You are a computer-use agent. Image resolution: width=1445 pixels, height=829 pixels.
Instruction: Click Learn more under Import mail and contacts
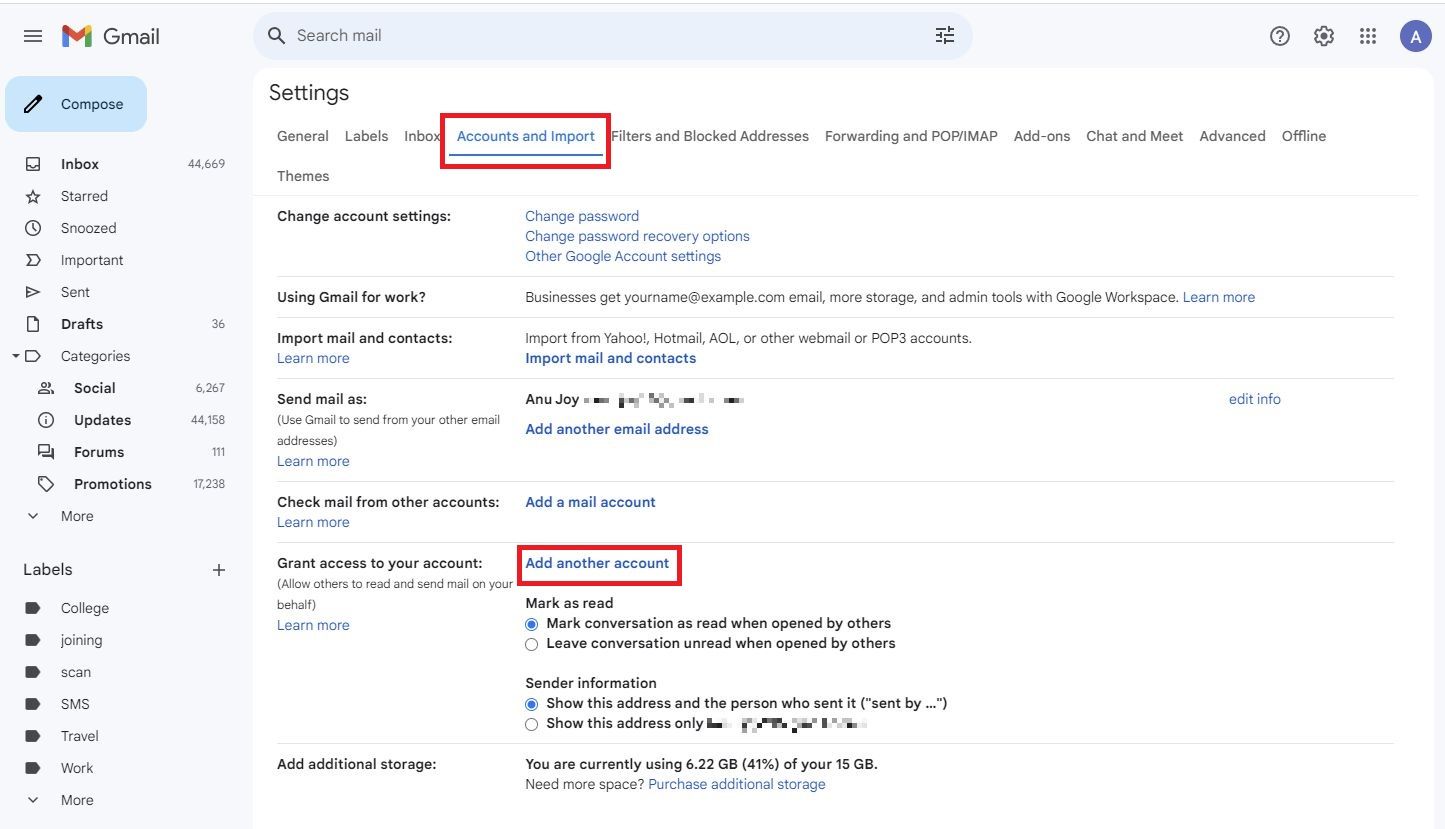pos(313,358)
